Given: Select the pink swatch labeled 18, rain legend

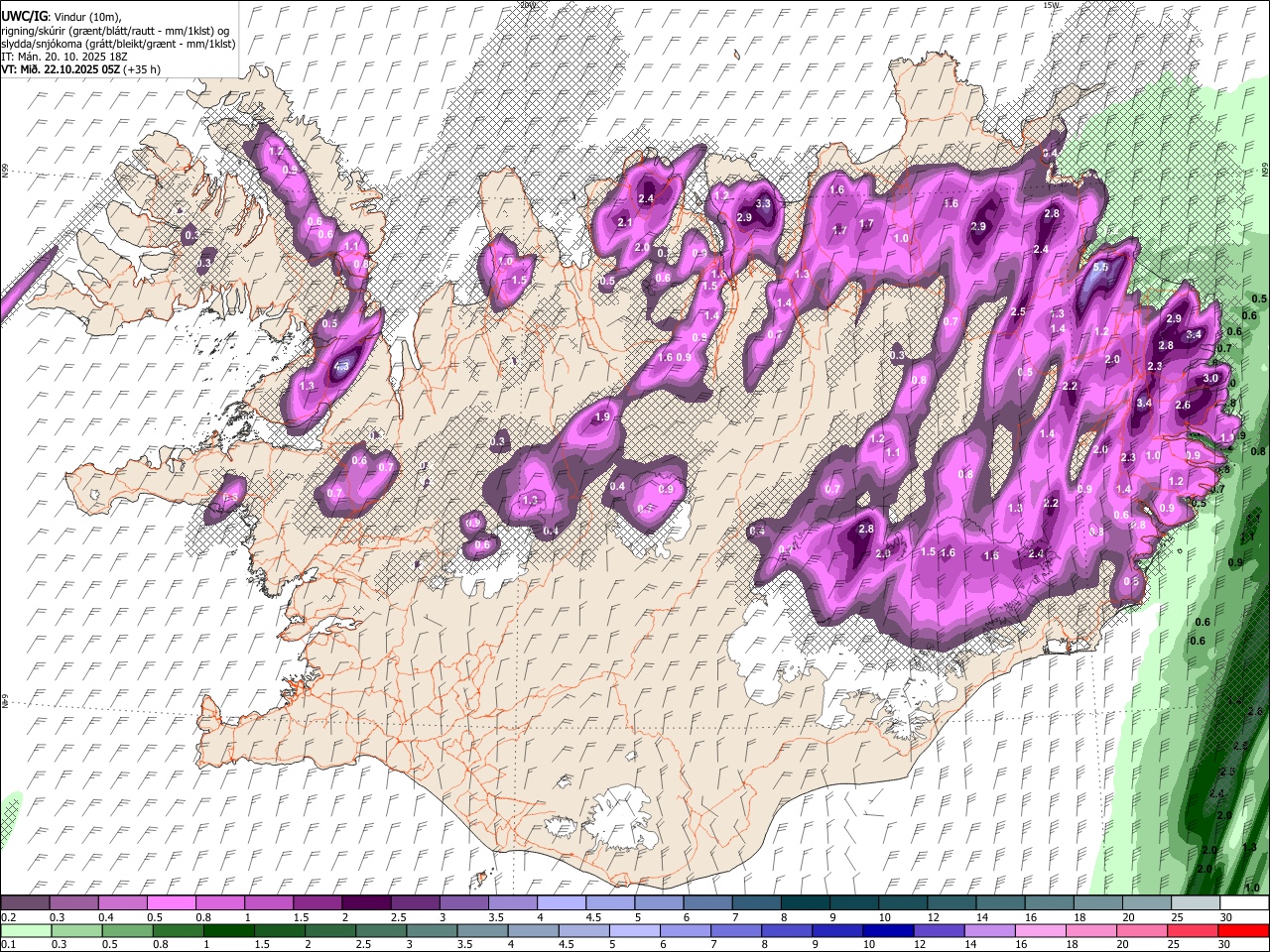Looking at the screenshot, I should [1091, 931].
